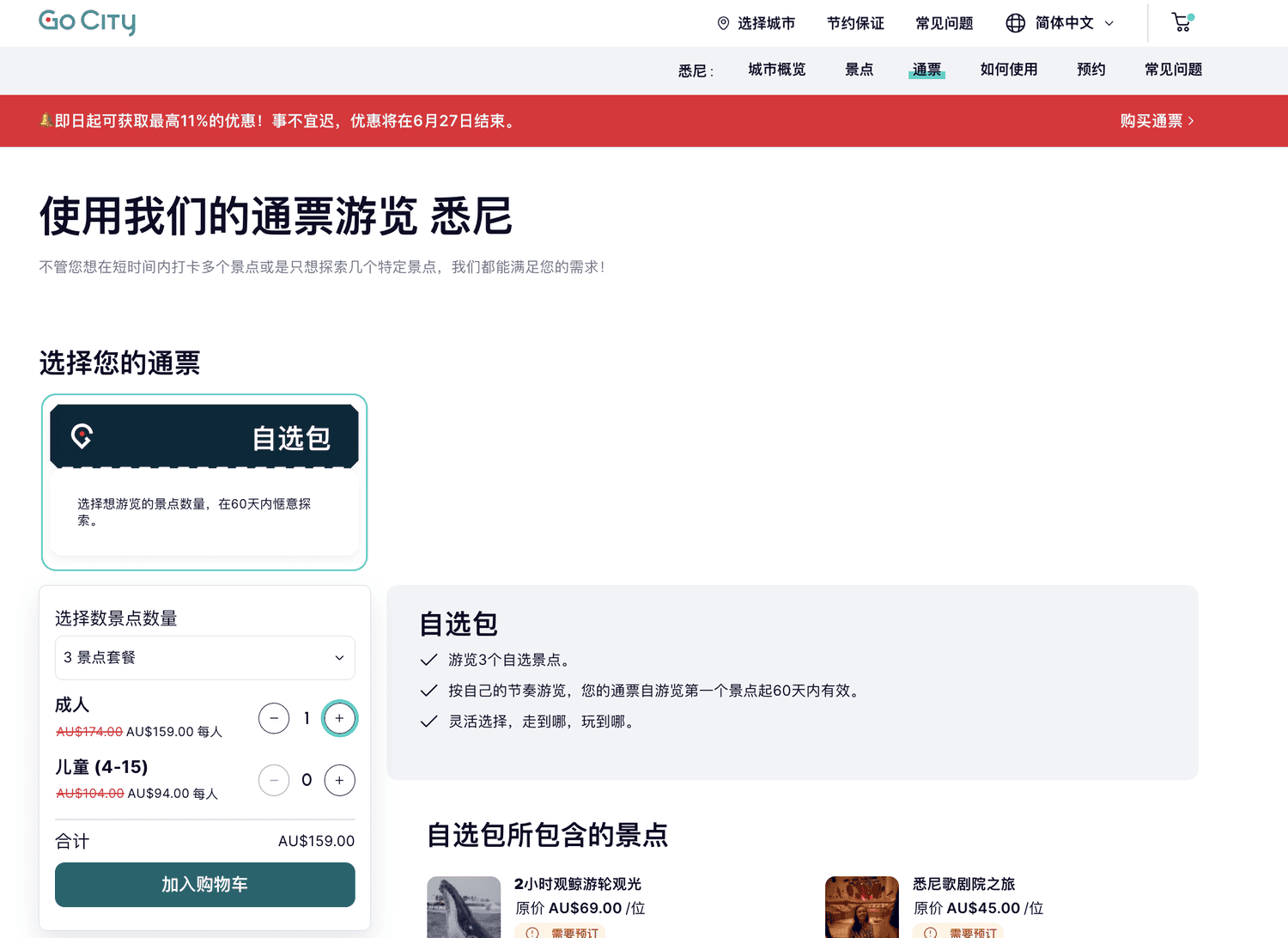Open 常见问题 link in top header

(945, 23)
